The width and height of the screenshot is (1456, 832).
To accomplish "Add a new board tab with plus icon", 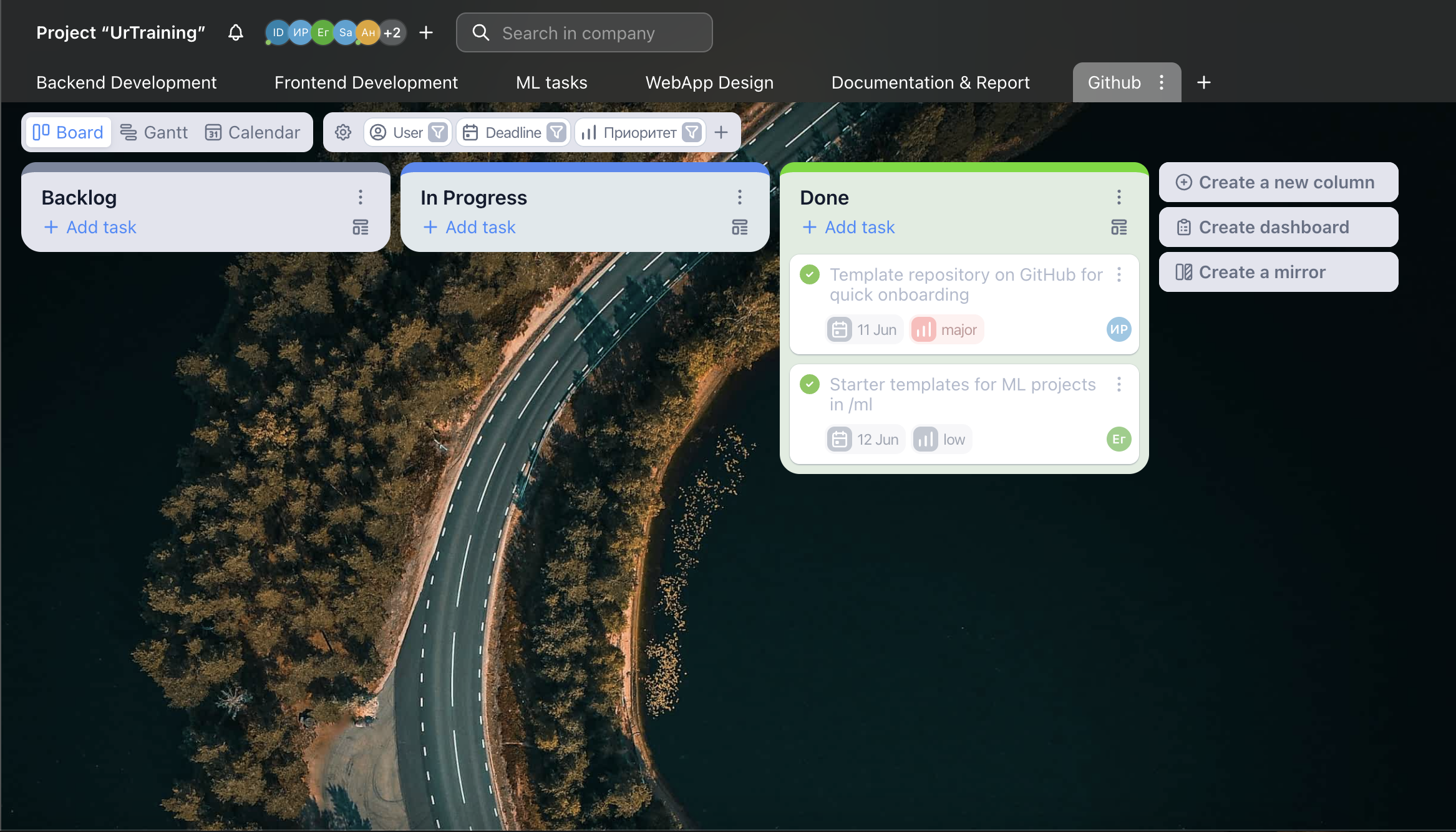I will [x=1204, y=82].
